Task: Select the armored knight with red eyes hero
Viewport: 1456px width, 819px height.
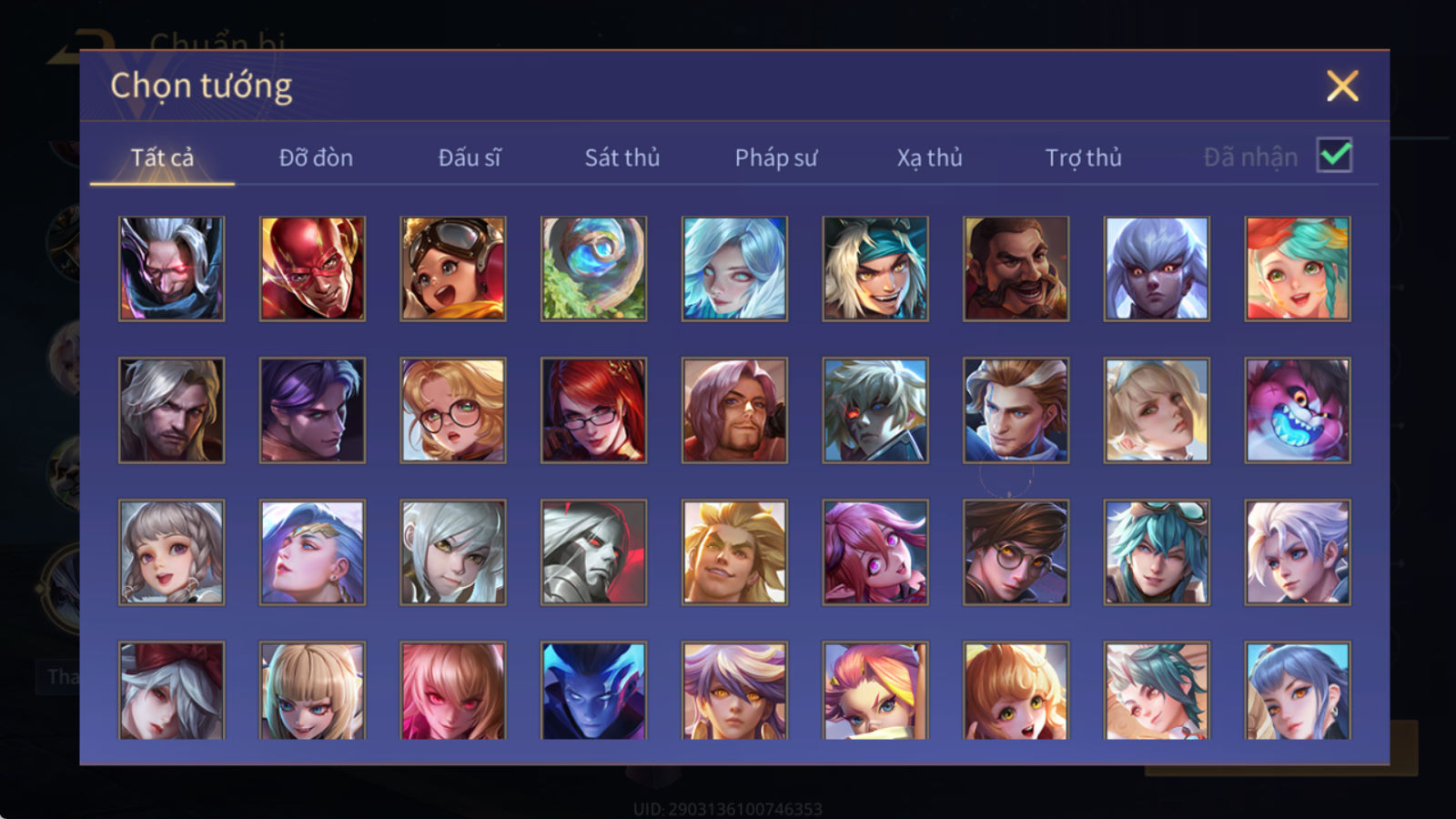Action: click(593, 552)
